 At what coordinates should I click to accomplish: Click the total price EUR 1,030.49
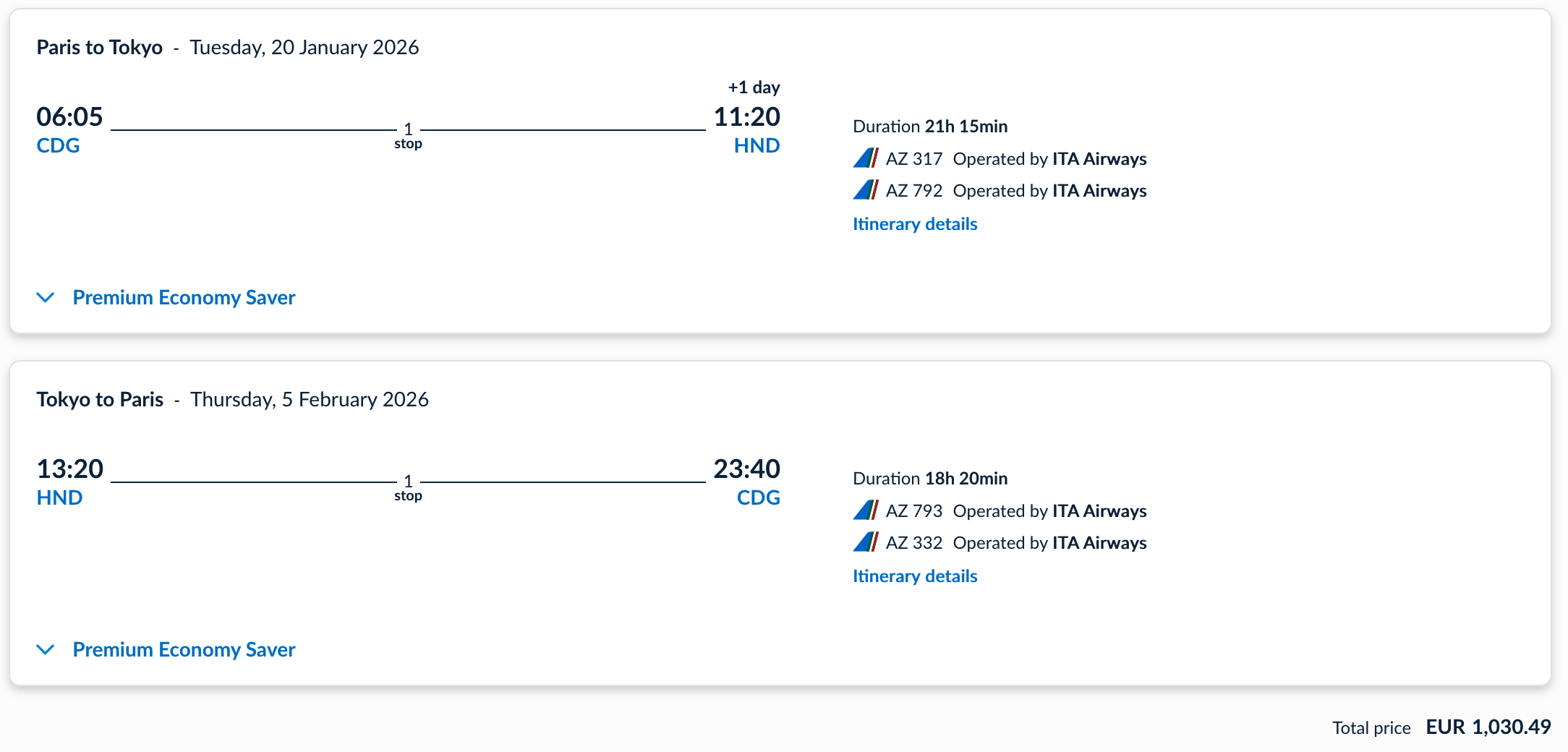[1488, 727]
